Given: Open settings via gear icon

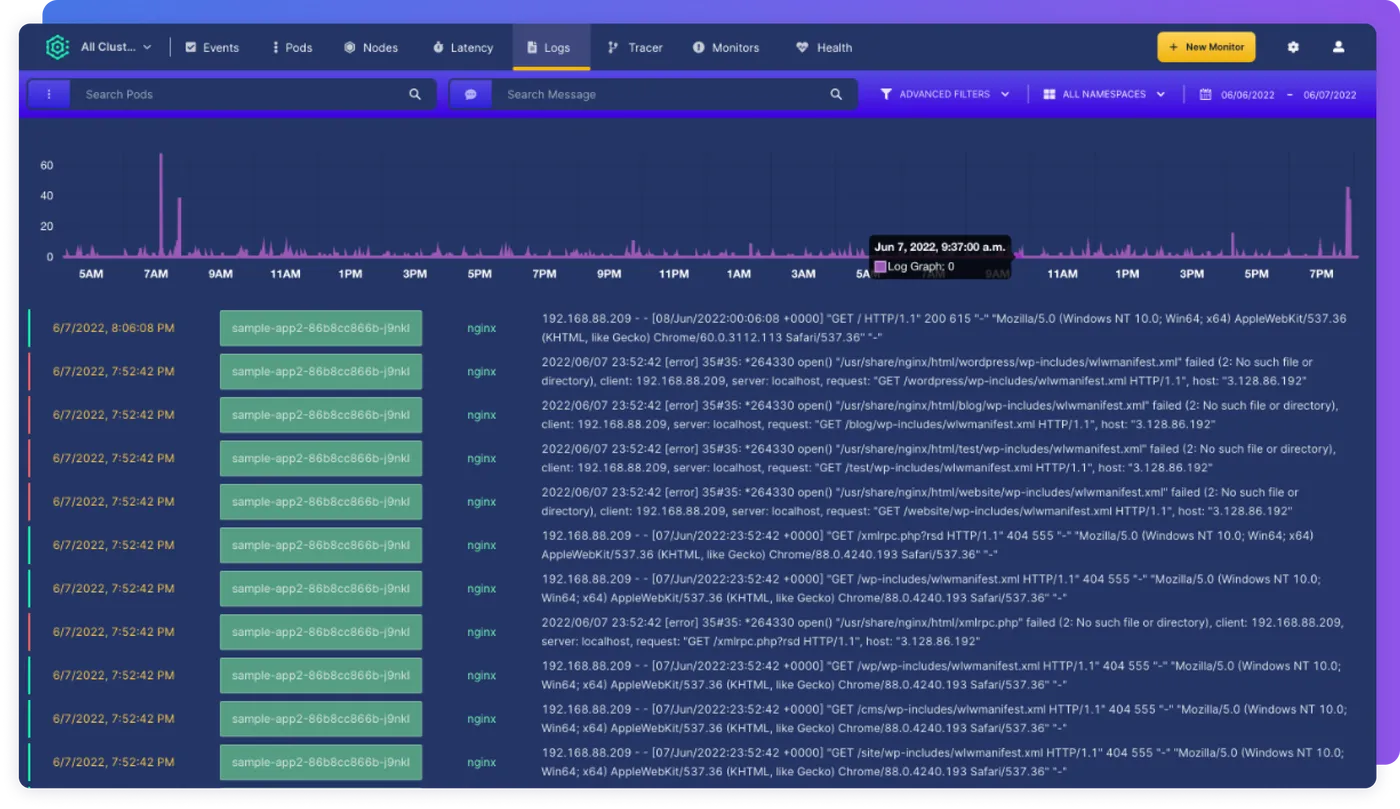Looking at the screenshot, I should click(x=1293, y=47).
